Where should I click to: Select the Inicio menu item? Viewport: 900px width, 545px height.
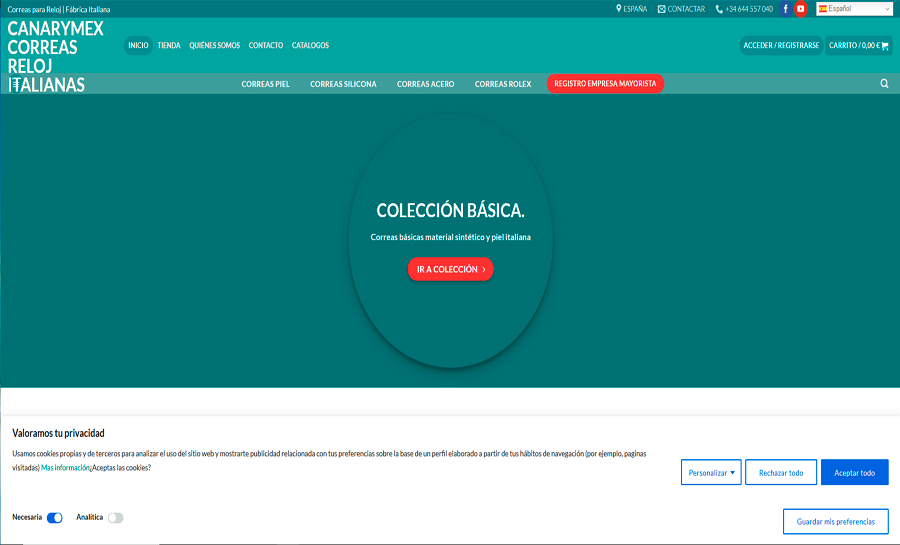[x=138, y=45]
